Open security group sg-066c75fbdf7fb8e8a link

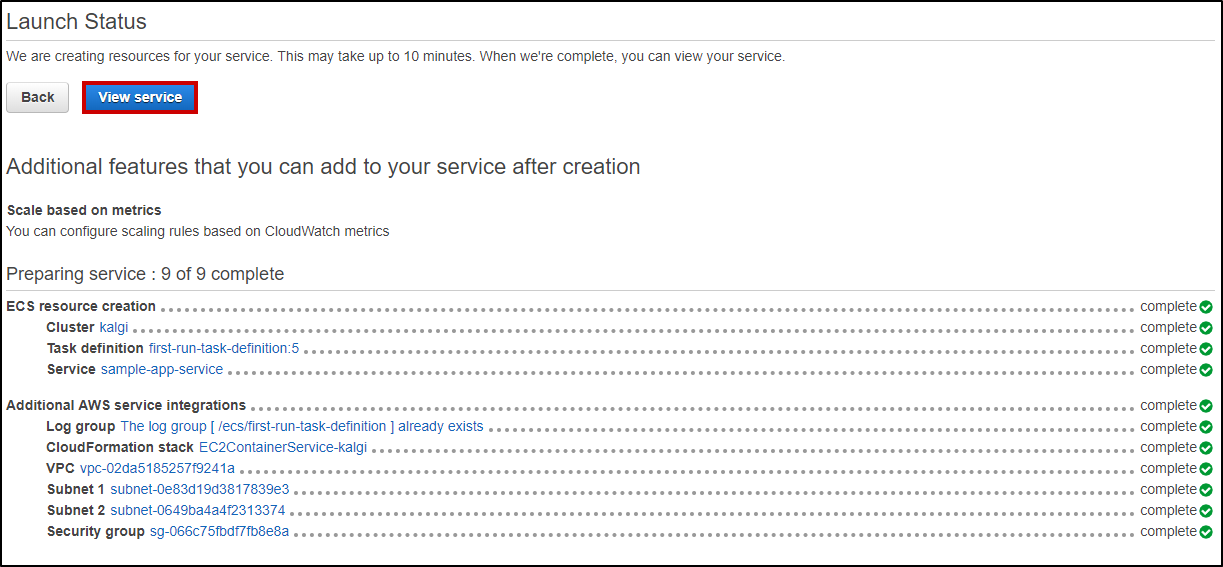click(220, 532)
